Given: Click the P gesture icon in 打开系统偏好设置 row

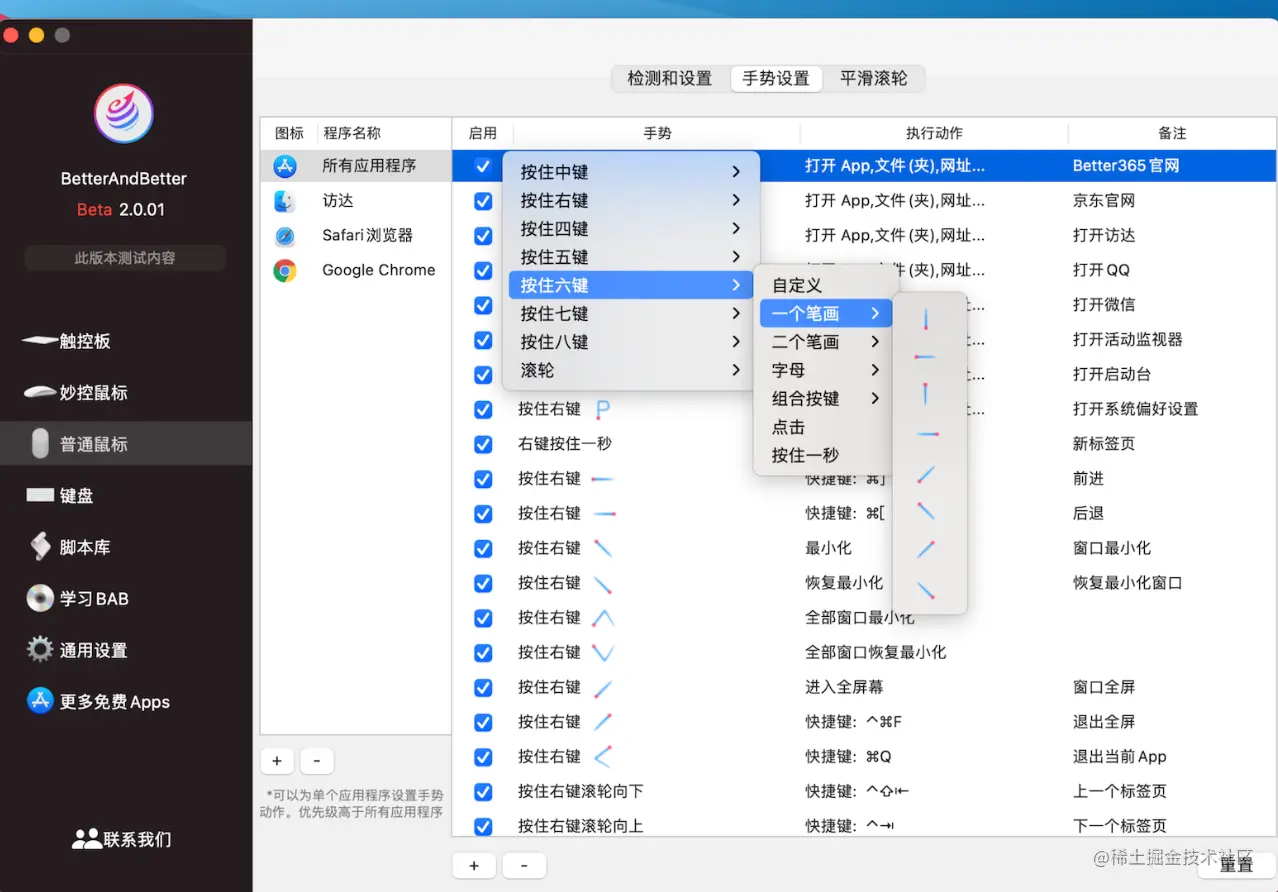Looking at the screenshot, I should pos(603,409).
